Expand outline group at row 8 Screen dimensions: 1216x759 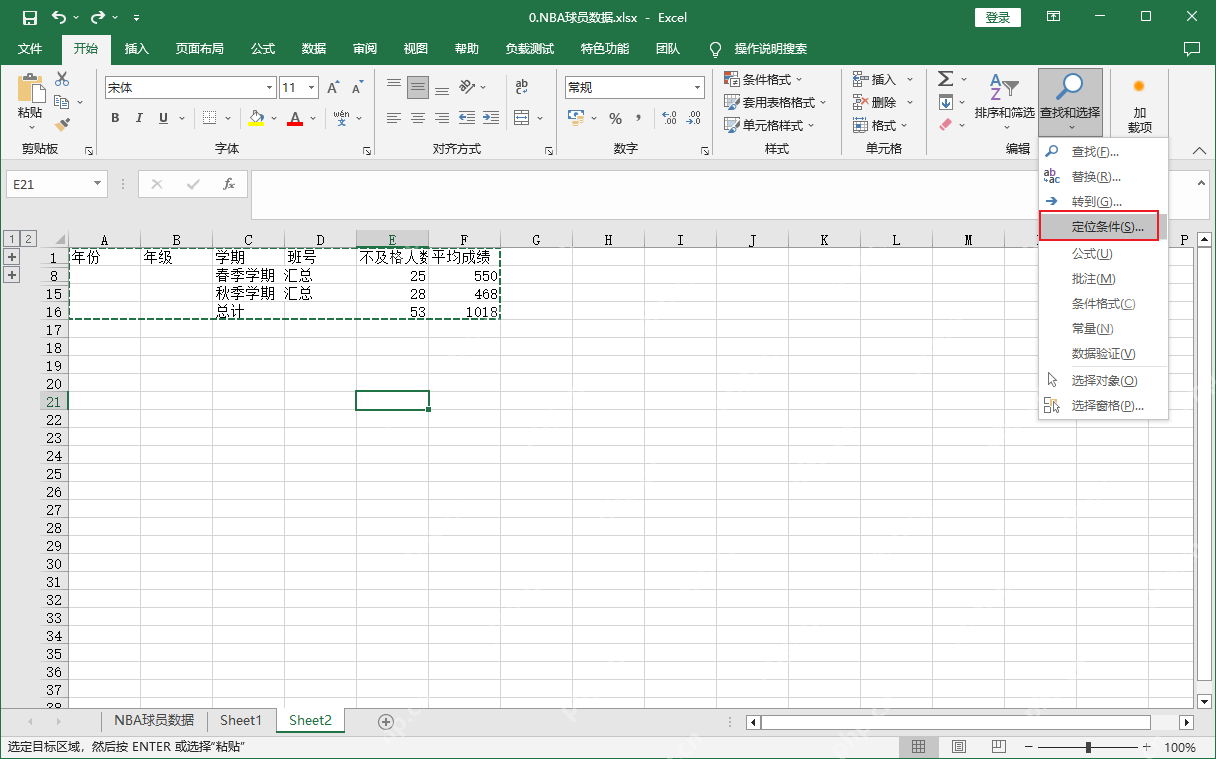tap(12, 275)
